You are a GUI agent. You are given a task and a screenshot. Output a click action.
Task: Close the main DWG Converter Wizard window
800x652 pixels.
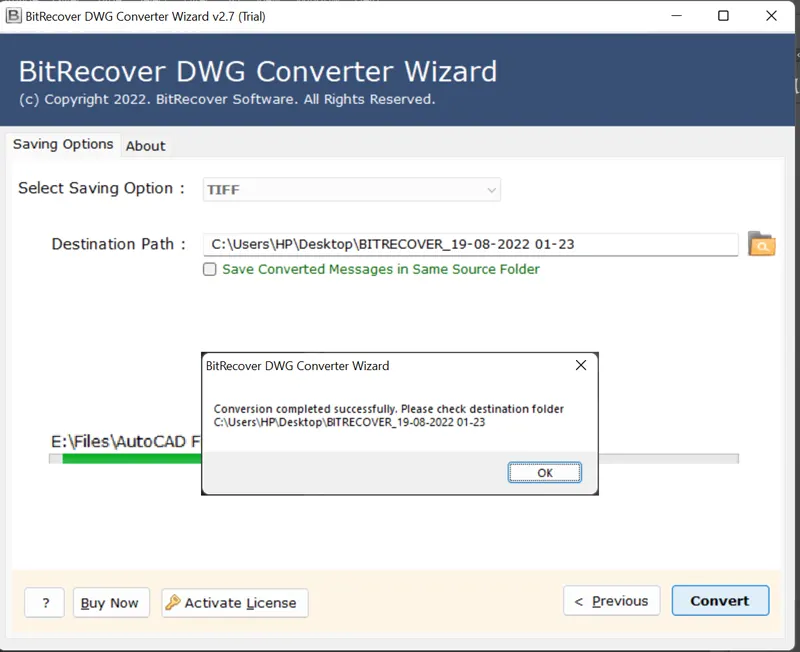point(771,16)
